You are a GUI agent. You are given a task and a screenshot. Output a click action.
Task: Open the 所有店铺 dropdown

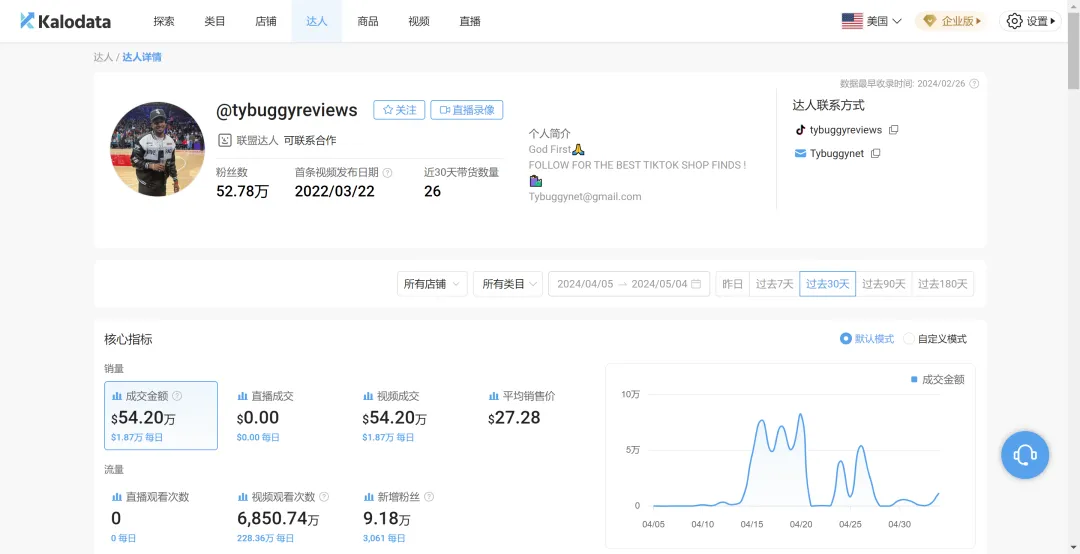(x=433, y=284)
